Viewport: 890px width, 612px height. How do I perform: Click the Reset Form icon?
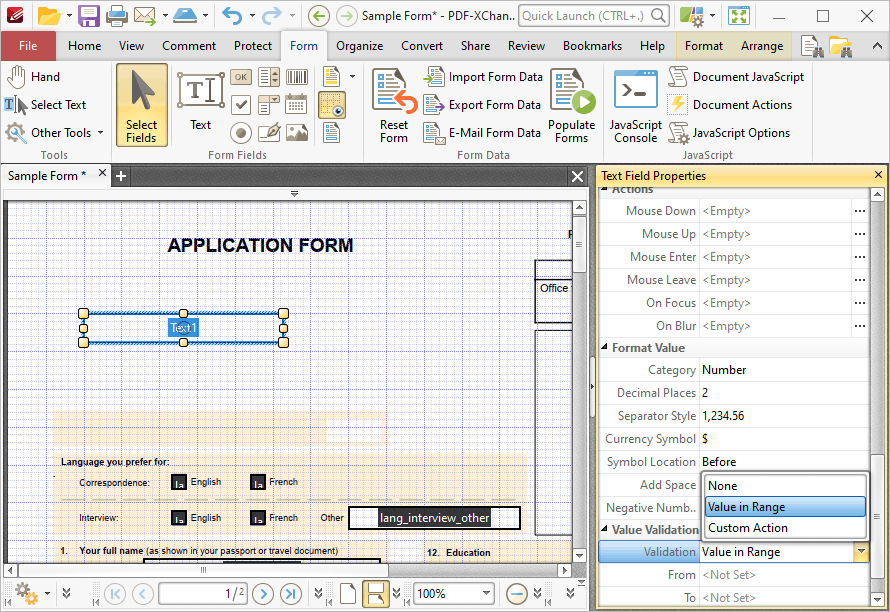tap(394, 106)
